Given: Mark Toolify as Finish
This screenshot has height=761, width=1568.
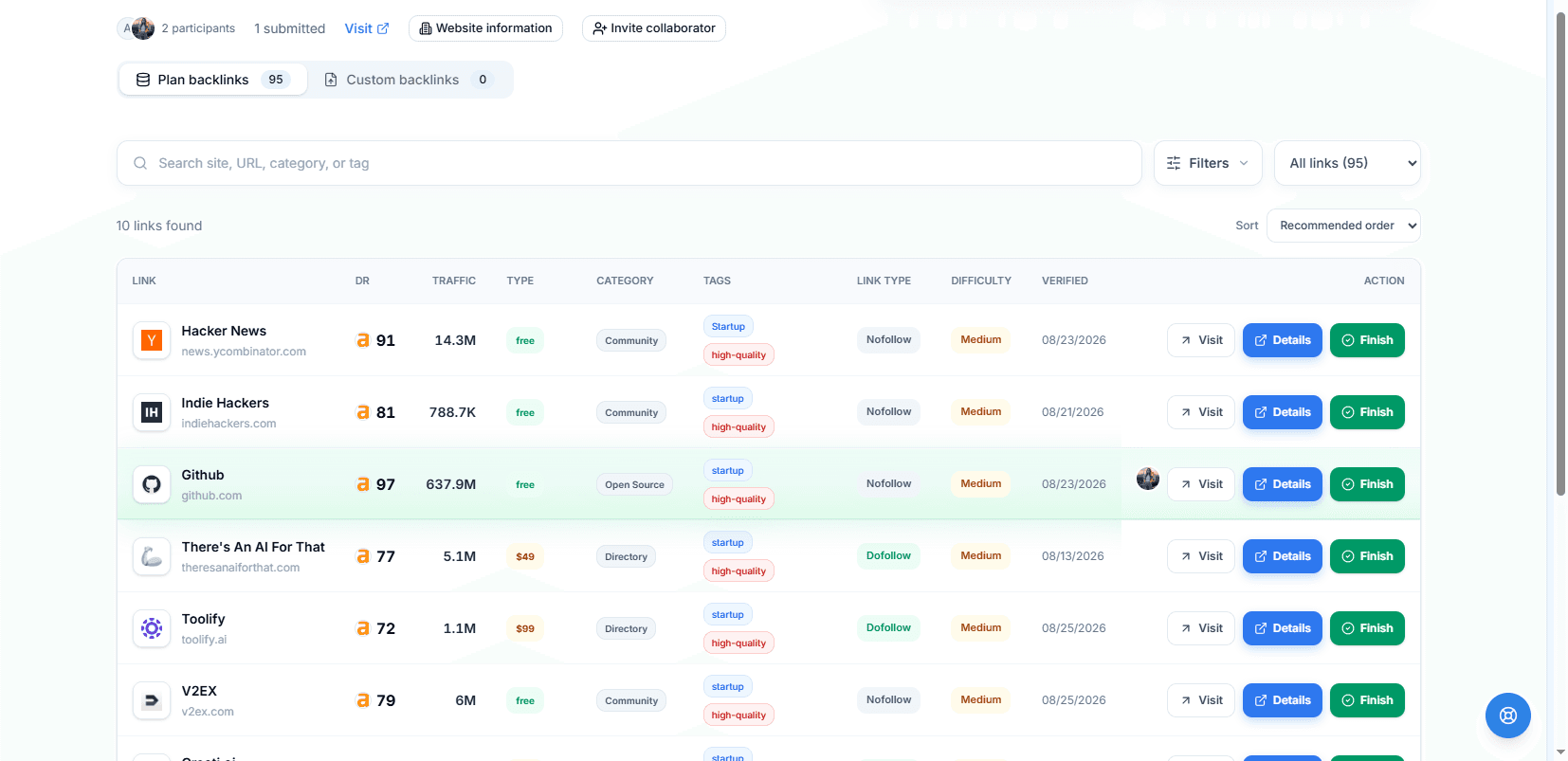Looking at the screenshot, I should [x=1367, y=628].
